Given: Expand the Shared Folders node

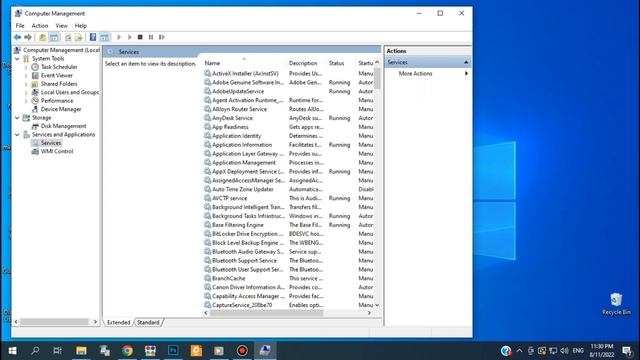Looking at the screenshot, I should [x=26, y=84].
